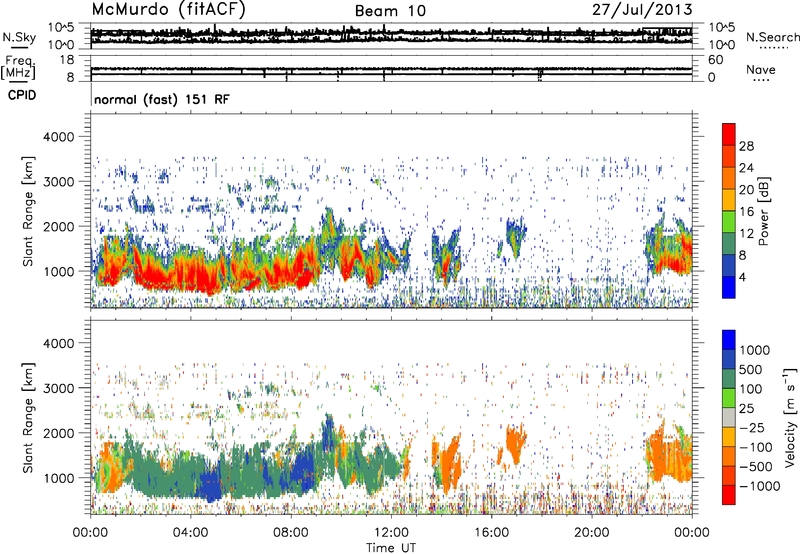Click the 16:00 time axis tick
This screenshot has height=554, width=800.
(x=491, y=533)
